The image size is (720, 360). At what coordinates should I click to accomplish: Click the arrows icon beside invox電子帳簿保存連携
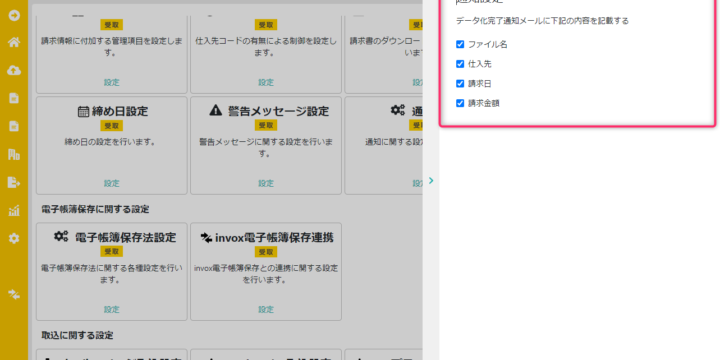[x=206, y=237]
